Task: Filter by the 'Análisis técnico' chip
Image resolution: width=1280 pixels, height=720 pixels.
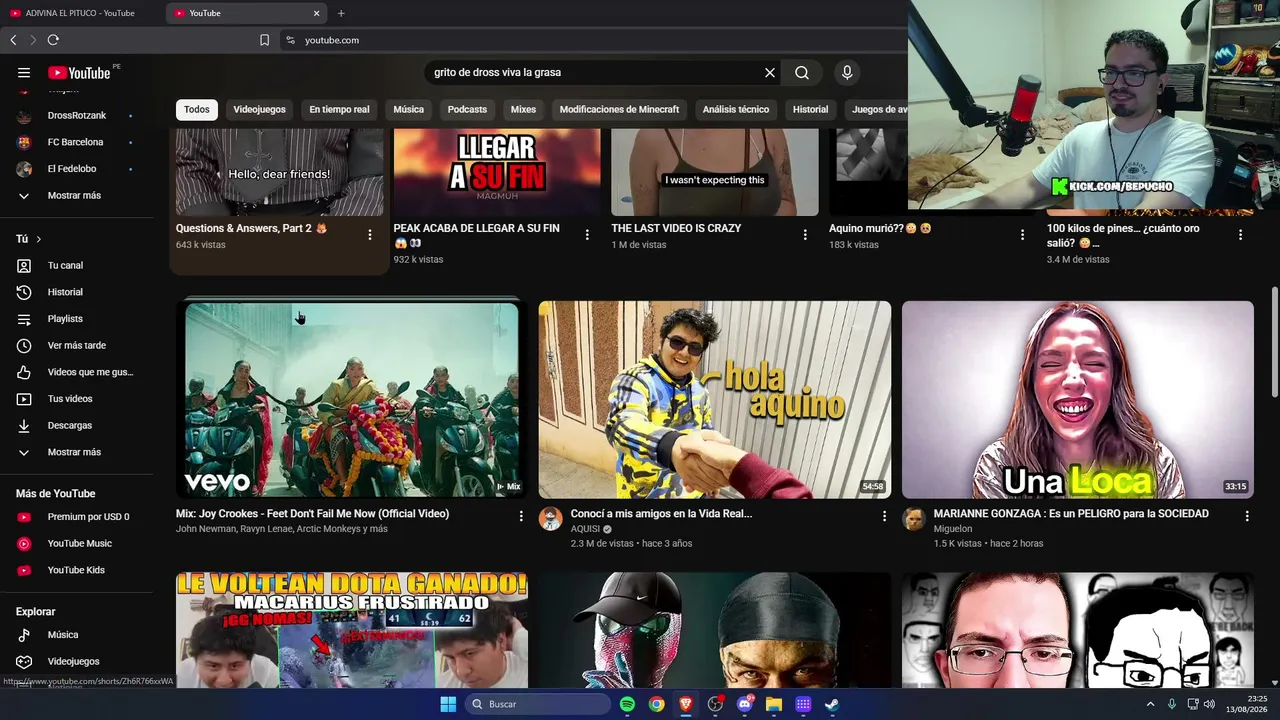Action: coord(735,109)
